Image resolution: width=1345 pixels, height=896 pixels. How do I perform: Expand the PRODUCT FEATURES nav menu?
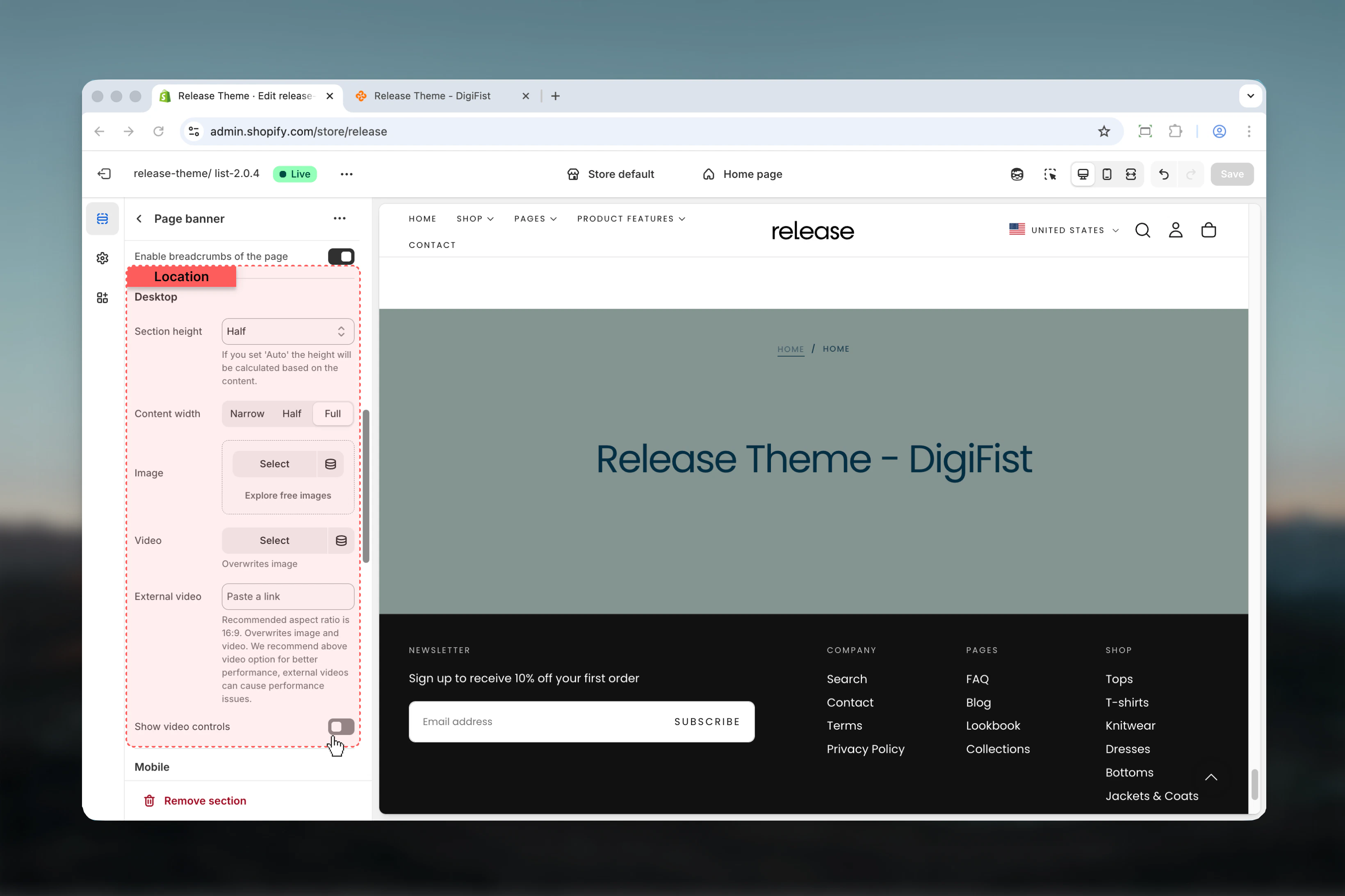click(x=631, y=219)
